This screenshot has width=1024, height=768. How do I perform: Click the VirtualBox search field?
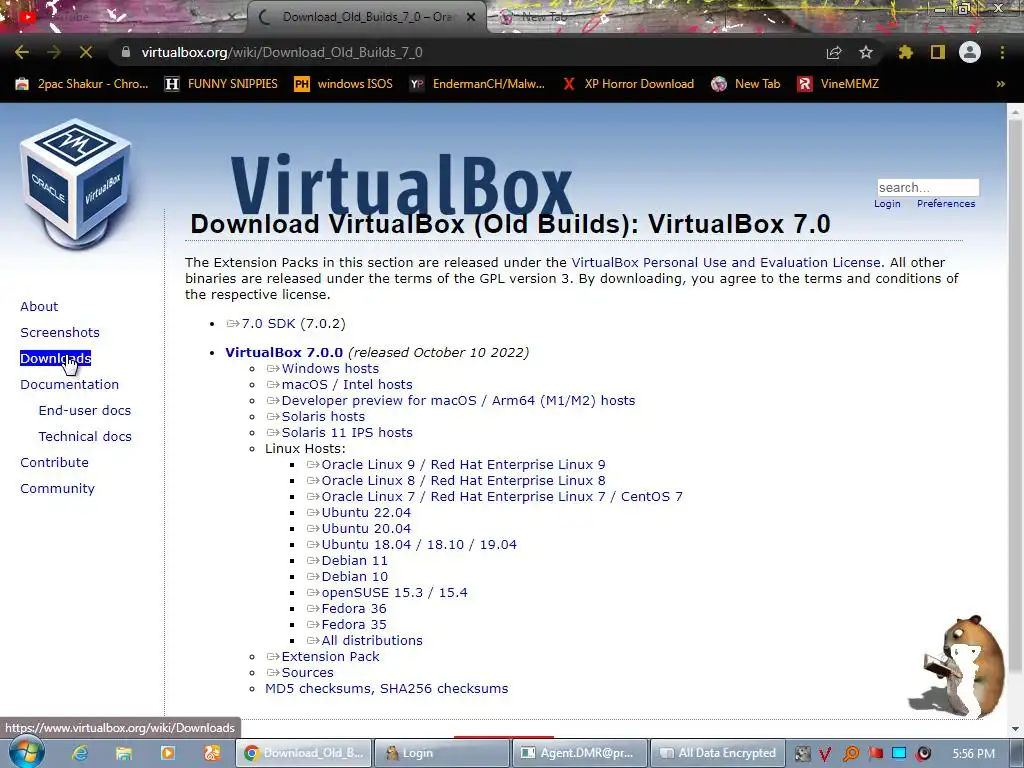928,187
